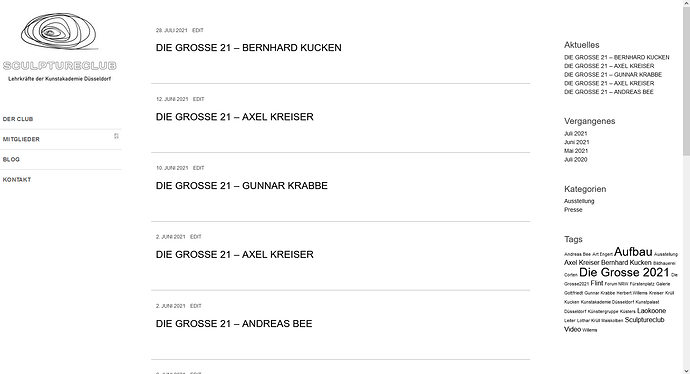This screenshot has width=690, height=374.
Task: Click the page's vertical scrollbar thumb
Action: pyautogui.click(x=686, y=80)
